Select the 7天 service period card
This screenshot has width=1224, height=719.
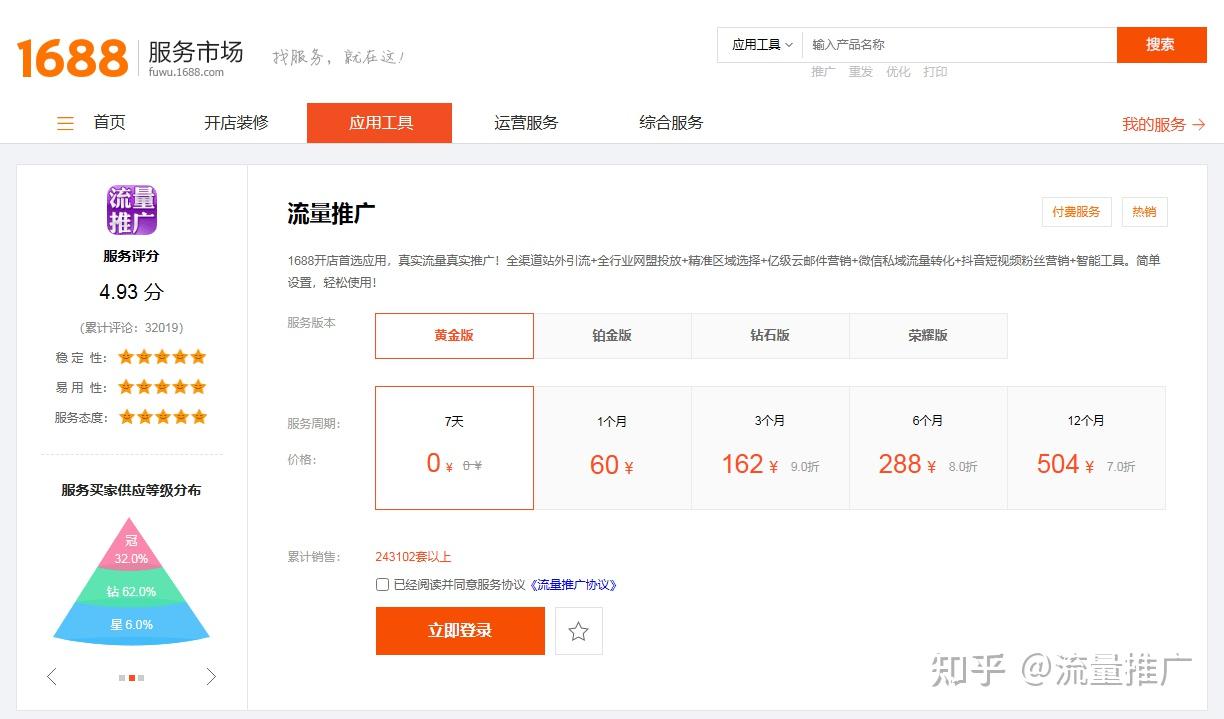[454, 447]
